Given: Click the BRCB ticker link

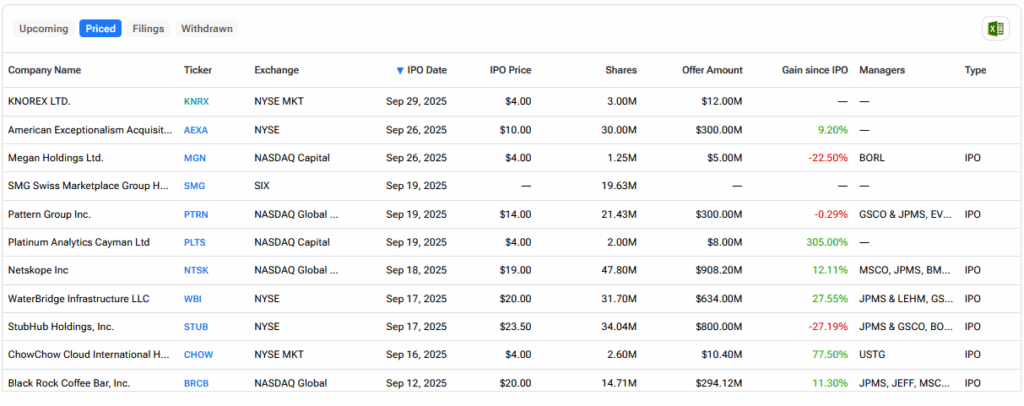Looking at the screenshot, I should pos(198,383).
